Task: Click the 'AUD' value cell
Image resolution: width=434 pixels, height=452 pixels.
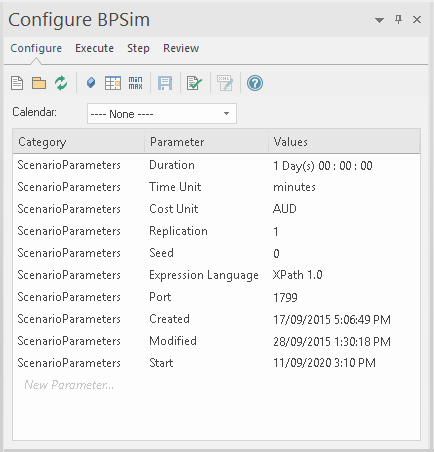Action: point(285,209)
